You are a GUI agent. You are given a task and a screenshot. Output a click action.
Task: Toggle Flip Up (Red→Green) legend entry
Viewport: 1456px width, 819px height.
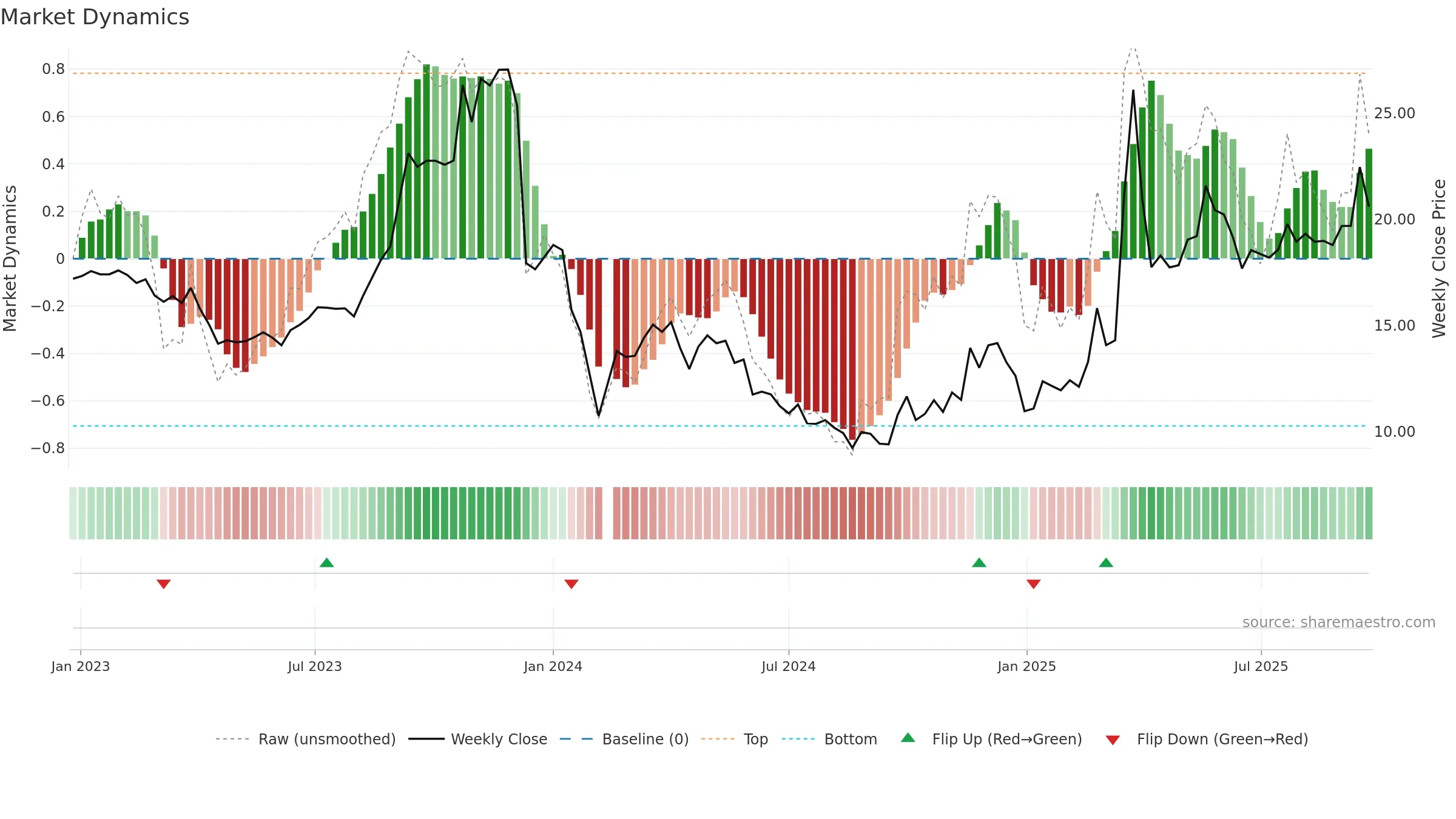point(991,739)
